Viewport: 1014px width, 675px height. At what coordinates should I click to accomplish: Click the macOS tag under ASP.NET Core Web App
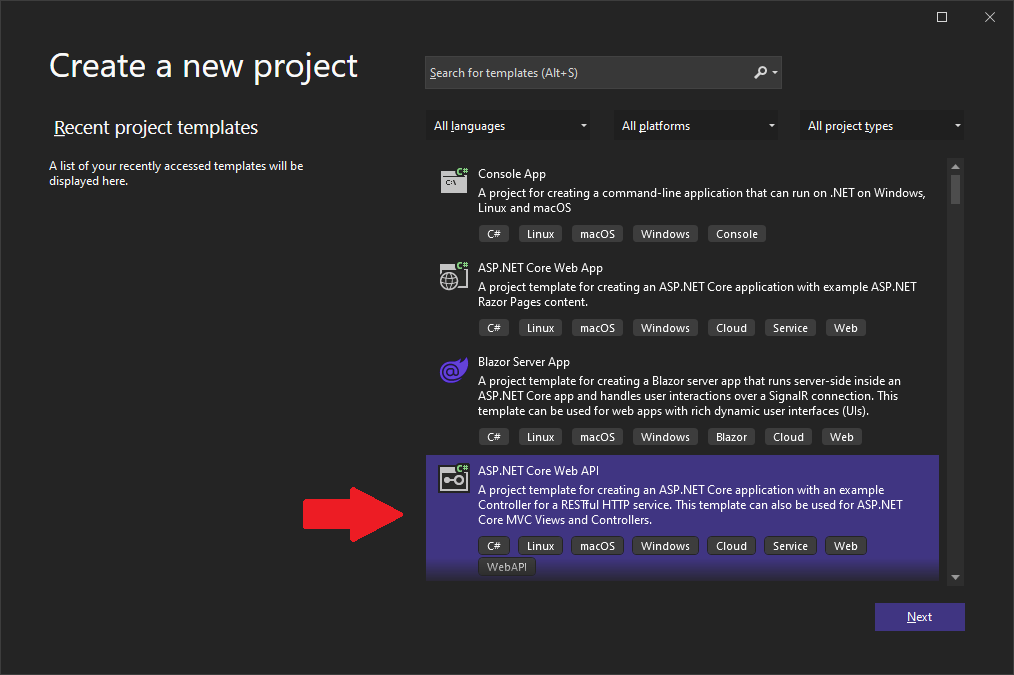coord(597,327)
